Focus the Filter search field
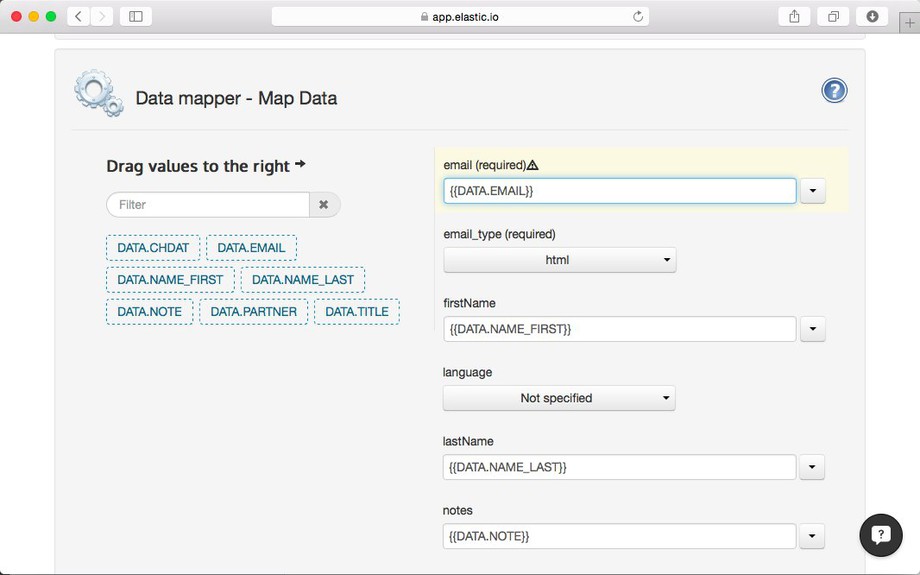Image resolution: width=920 pixels, height=575 pixels. pyautogui.click(x=208, y=205)
